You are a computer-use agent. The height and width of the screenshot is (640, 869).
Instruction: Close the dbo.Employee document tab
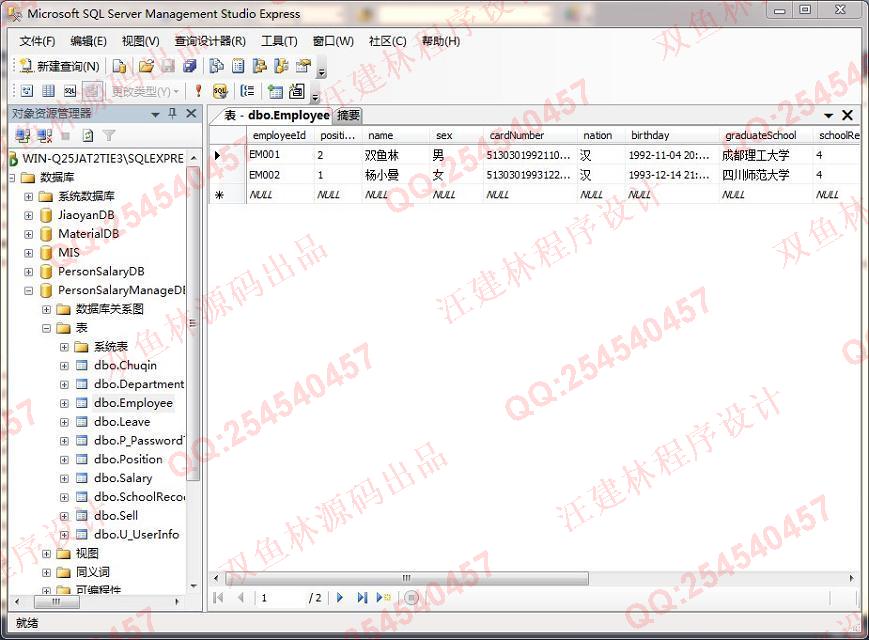pos(847,115)
